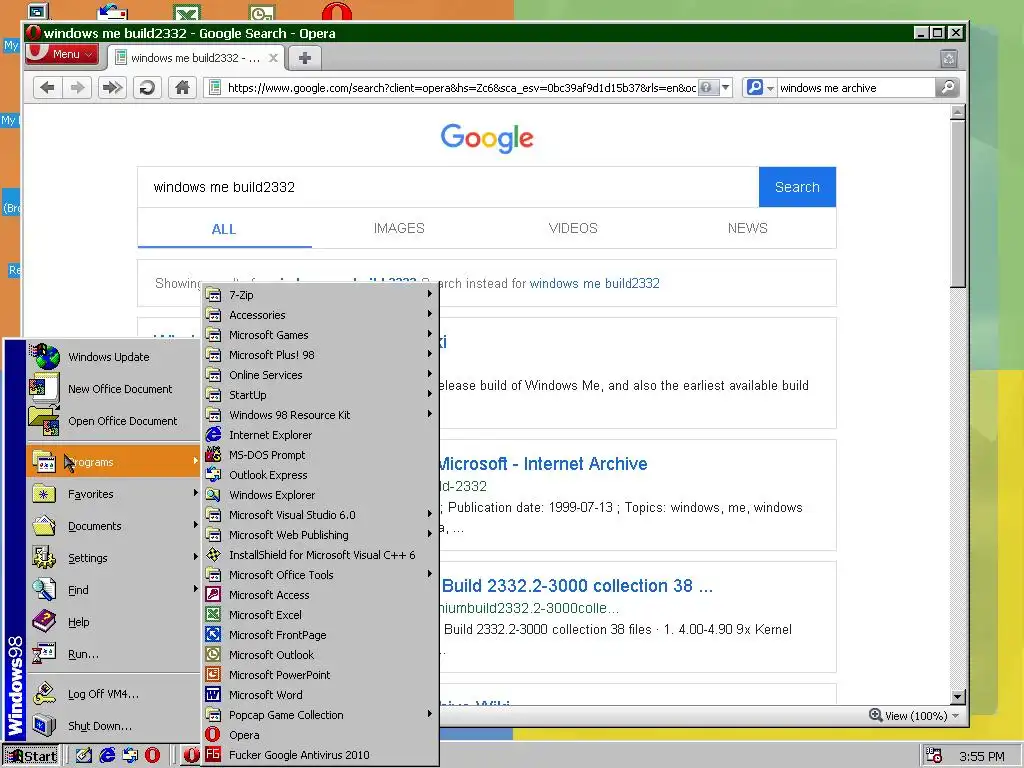Select the ALL results tab
Image resolution: width=1024 pixels, height=768 pixels.
coord(224,229)
